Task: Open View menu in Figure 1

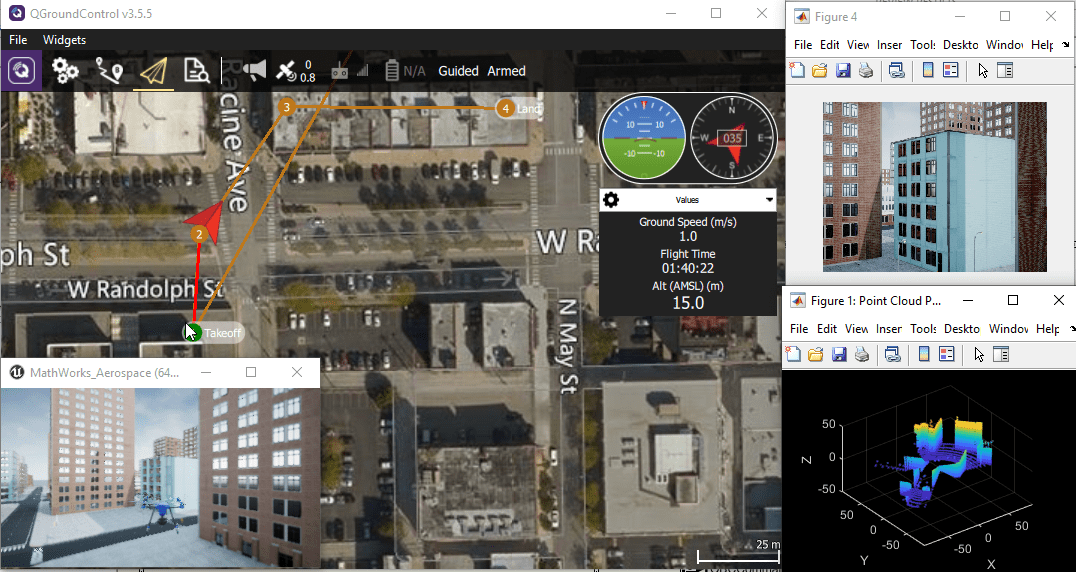Action: 856,329
